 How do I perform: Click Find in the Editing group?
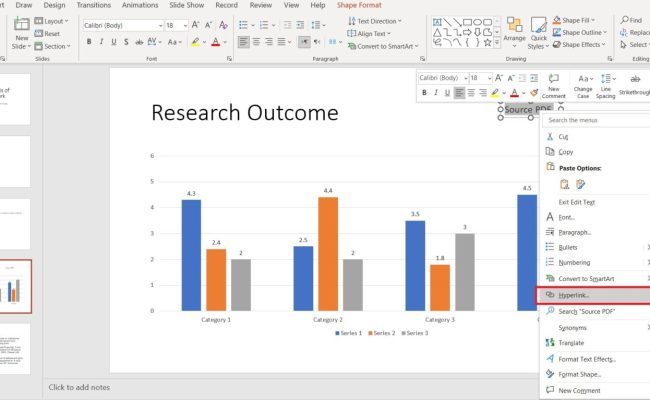631,20
